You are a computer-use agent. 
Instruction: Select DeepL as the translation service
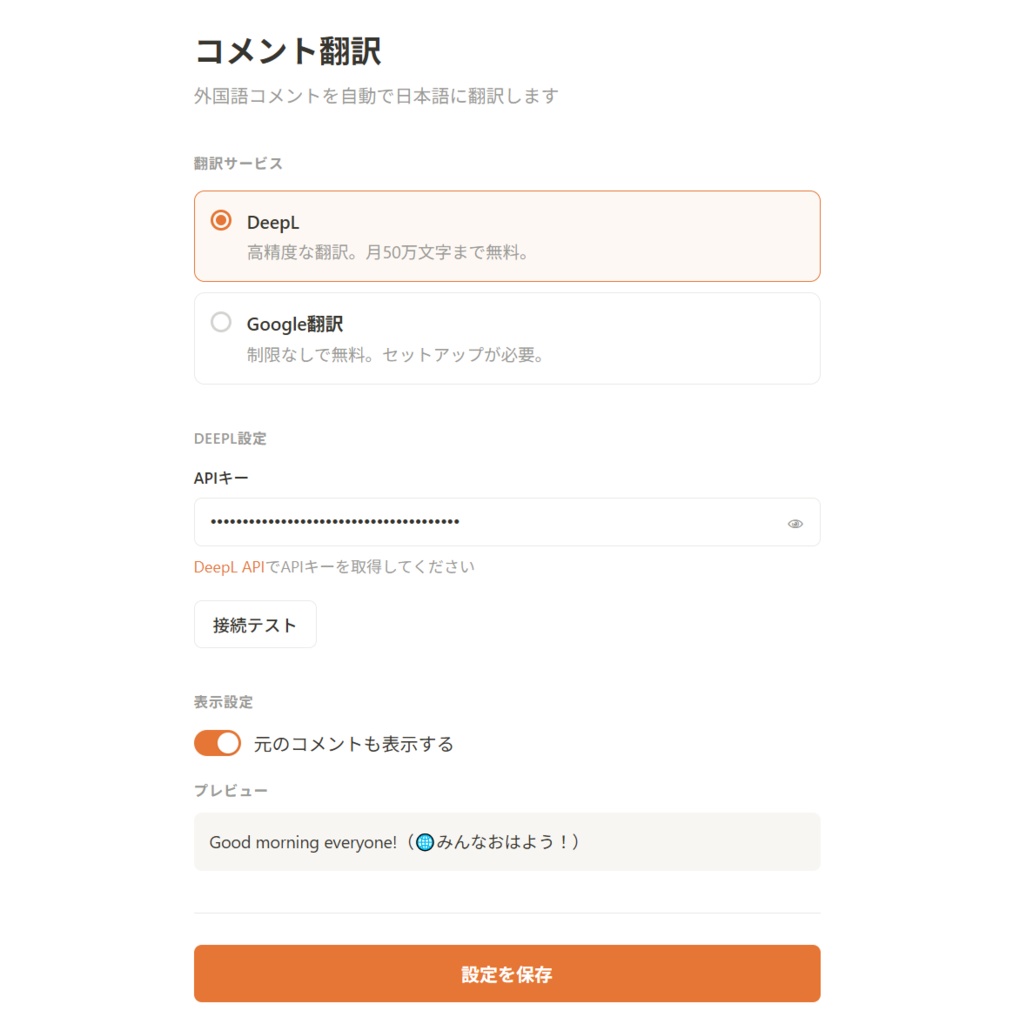click(x=507, y=236)
